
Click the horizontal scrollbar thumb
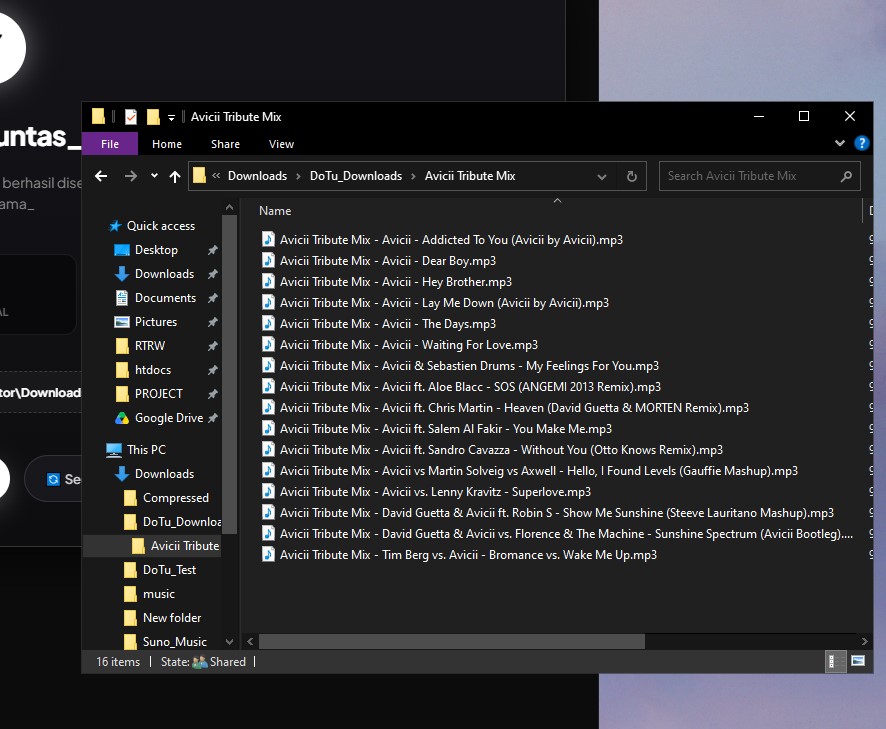pos(451,641)
